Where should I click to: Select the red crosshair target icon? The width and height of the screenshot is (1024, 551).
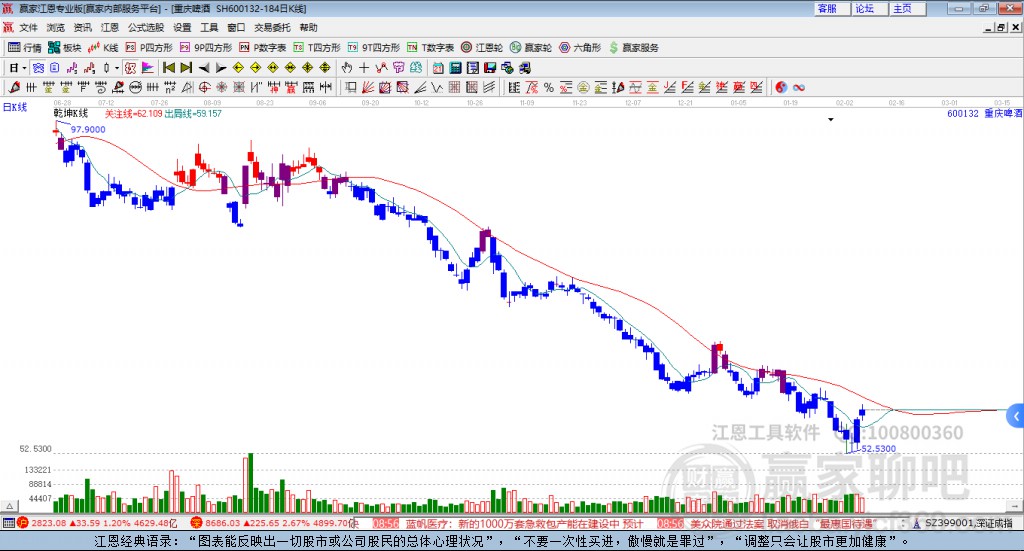[204, 87]
